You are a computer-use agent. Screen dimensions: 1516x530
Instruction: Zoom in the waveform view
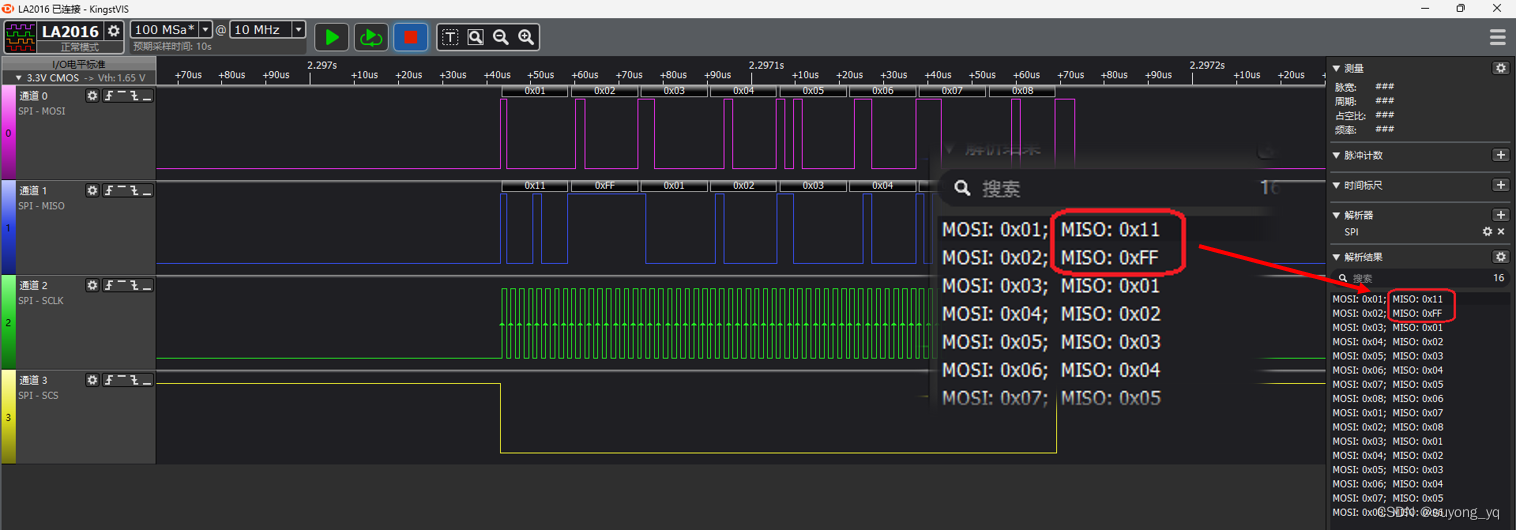click(x=526, y=37)
